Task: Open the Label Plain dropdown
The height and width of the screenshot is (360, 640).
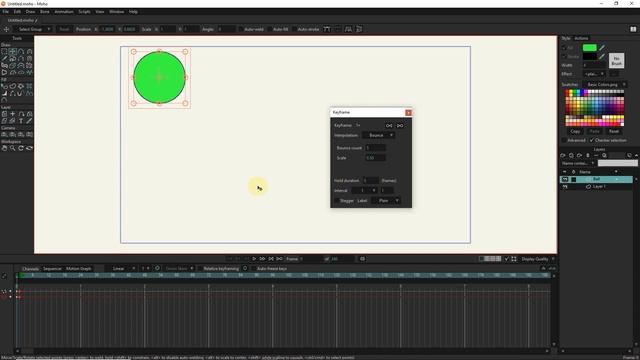Action: pyautogui.click(x=386, y=201)
